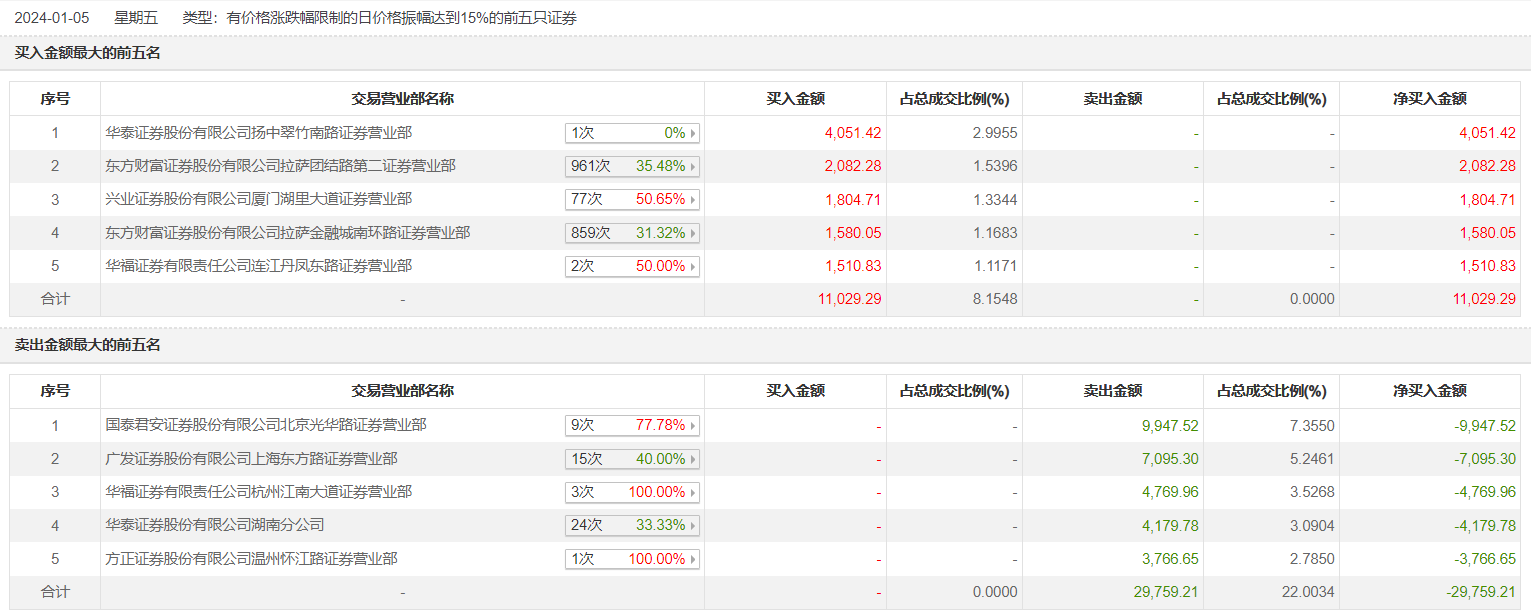Open 华泰证券湖南分公司 link
Screen dimensions: 1531x615
click(x=215, y=525)
